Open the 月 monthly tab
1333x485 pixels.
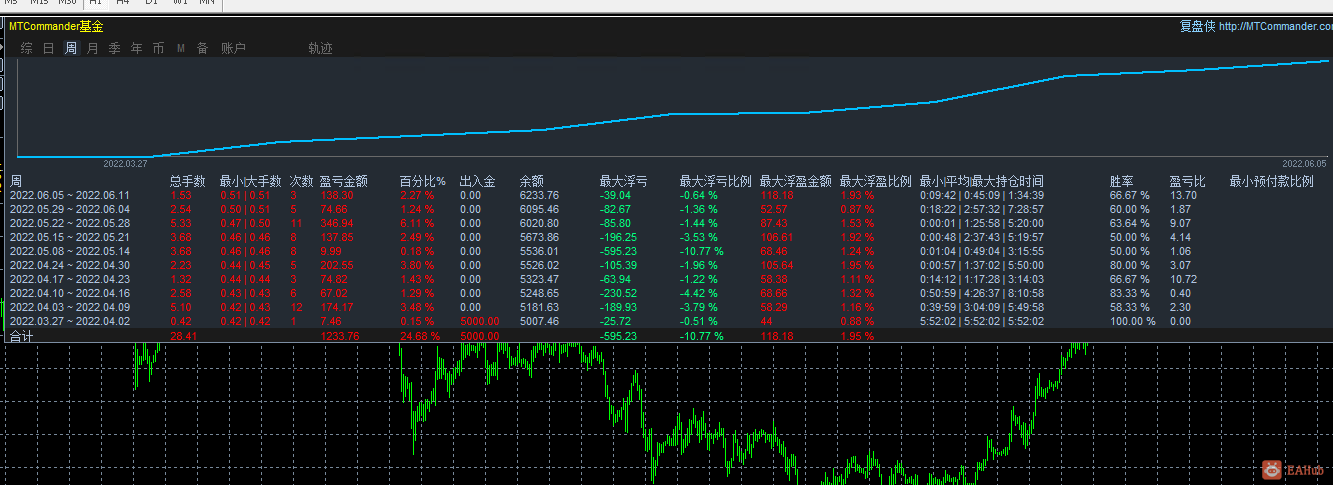click(93, 48)
